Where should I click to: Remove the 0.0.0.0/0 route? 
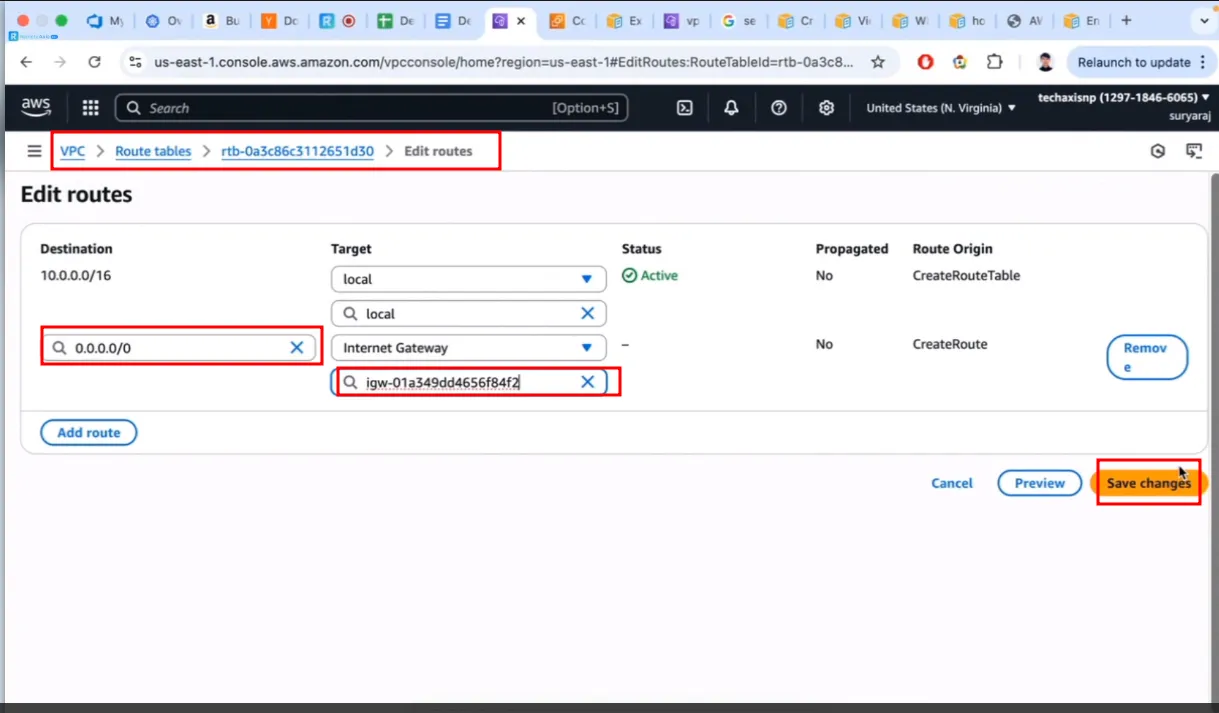click(x=1147, y=357)
